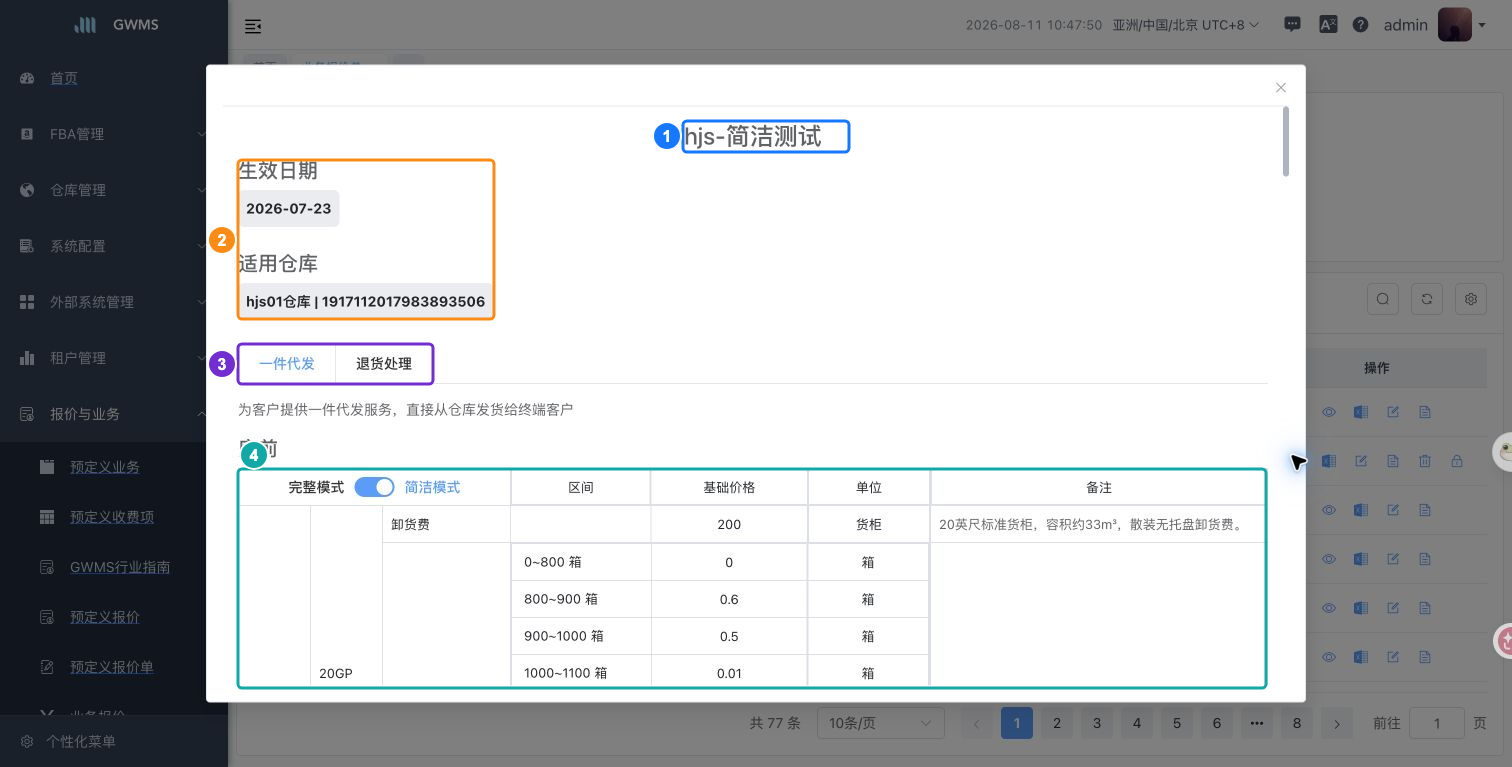Open GWMS行业指南 in the sidebar

[120, 567]
